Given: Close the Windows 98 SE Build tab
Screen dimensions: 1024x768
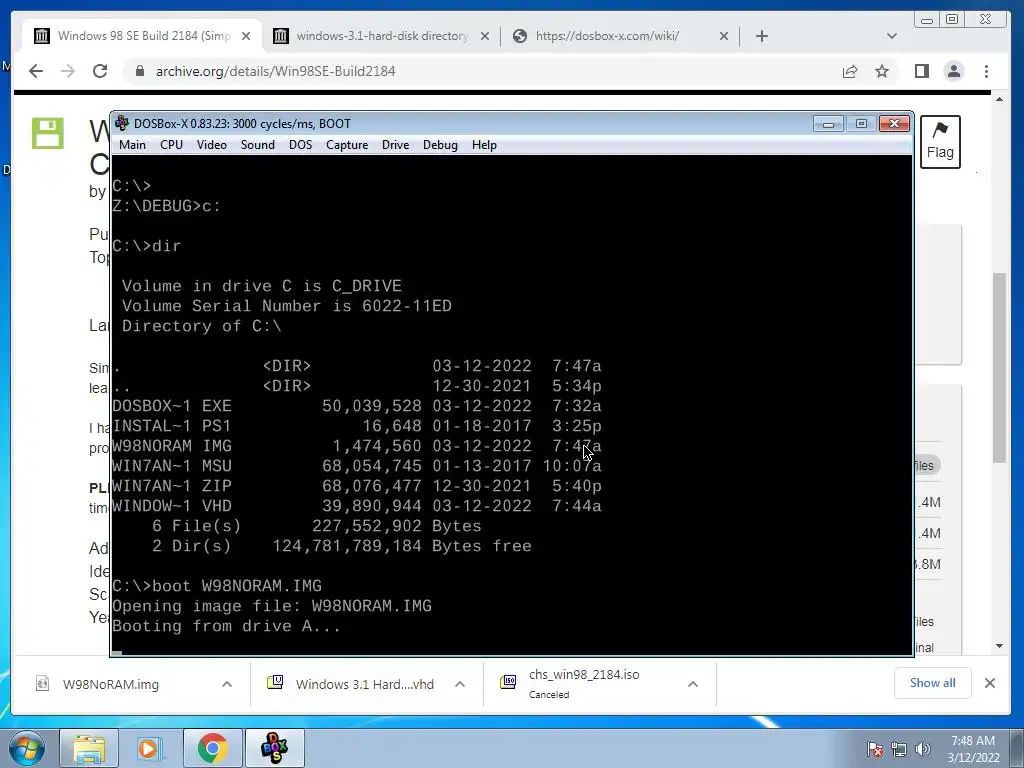Looking at the screenshot, I should 246,37.
